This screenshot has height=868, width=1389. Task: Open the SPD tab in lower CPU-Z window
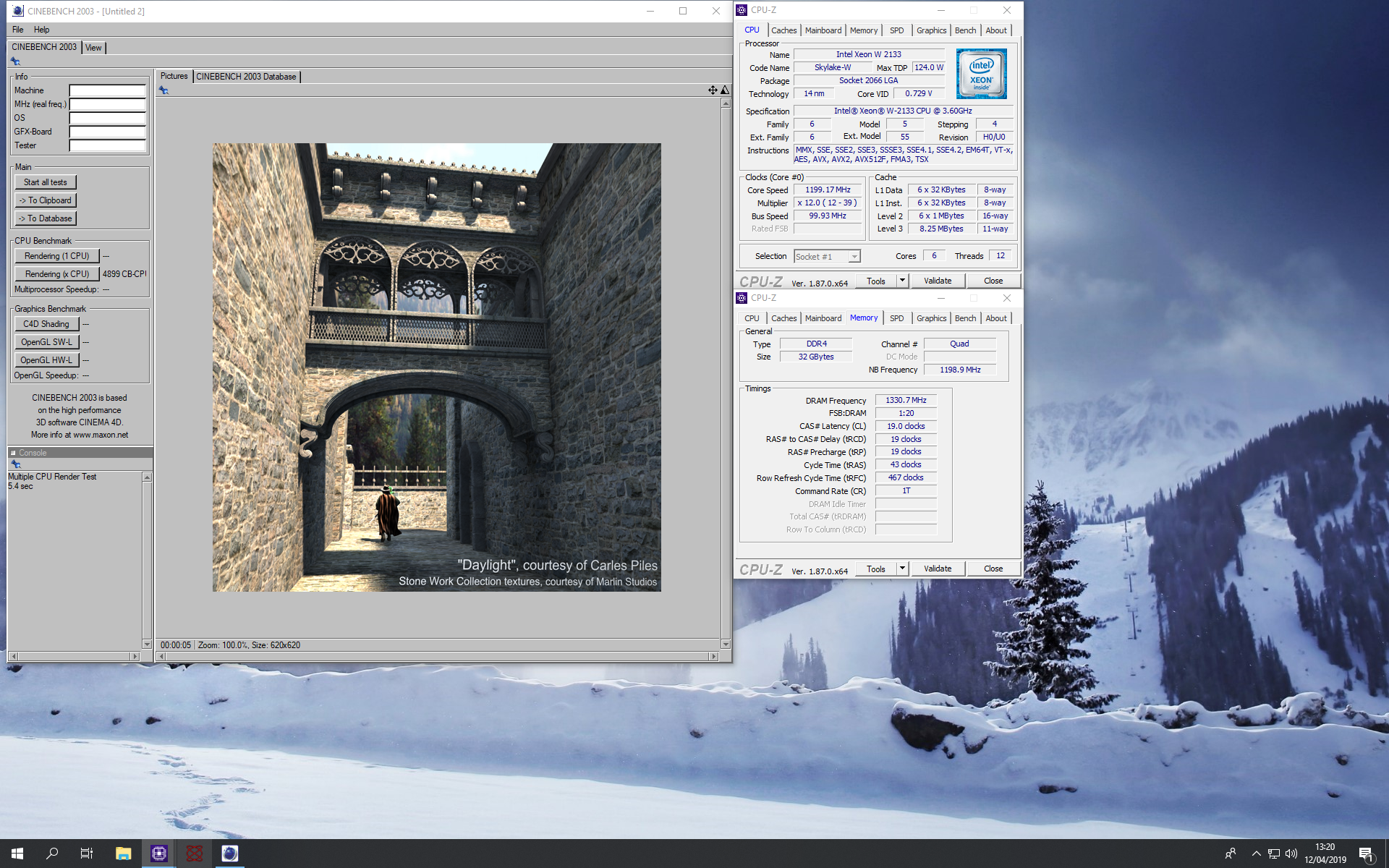point(896,318)
